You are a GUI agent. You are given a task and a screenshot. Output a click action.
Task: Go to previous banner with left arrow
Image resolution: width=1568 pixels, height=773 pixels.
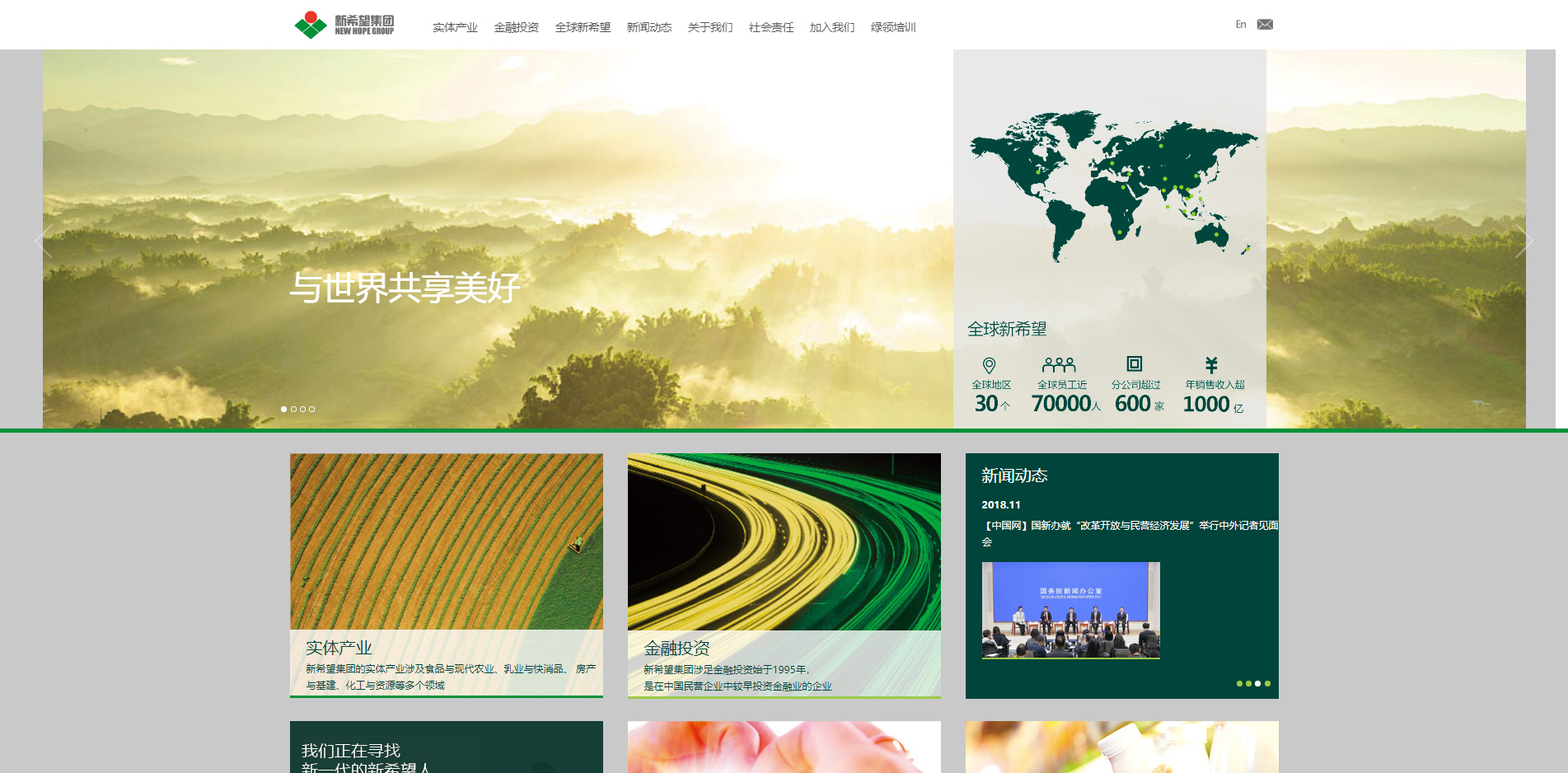click(44, 241)
